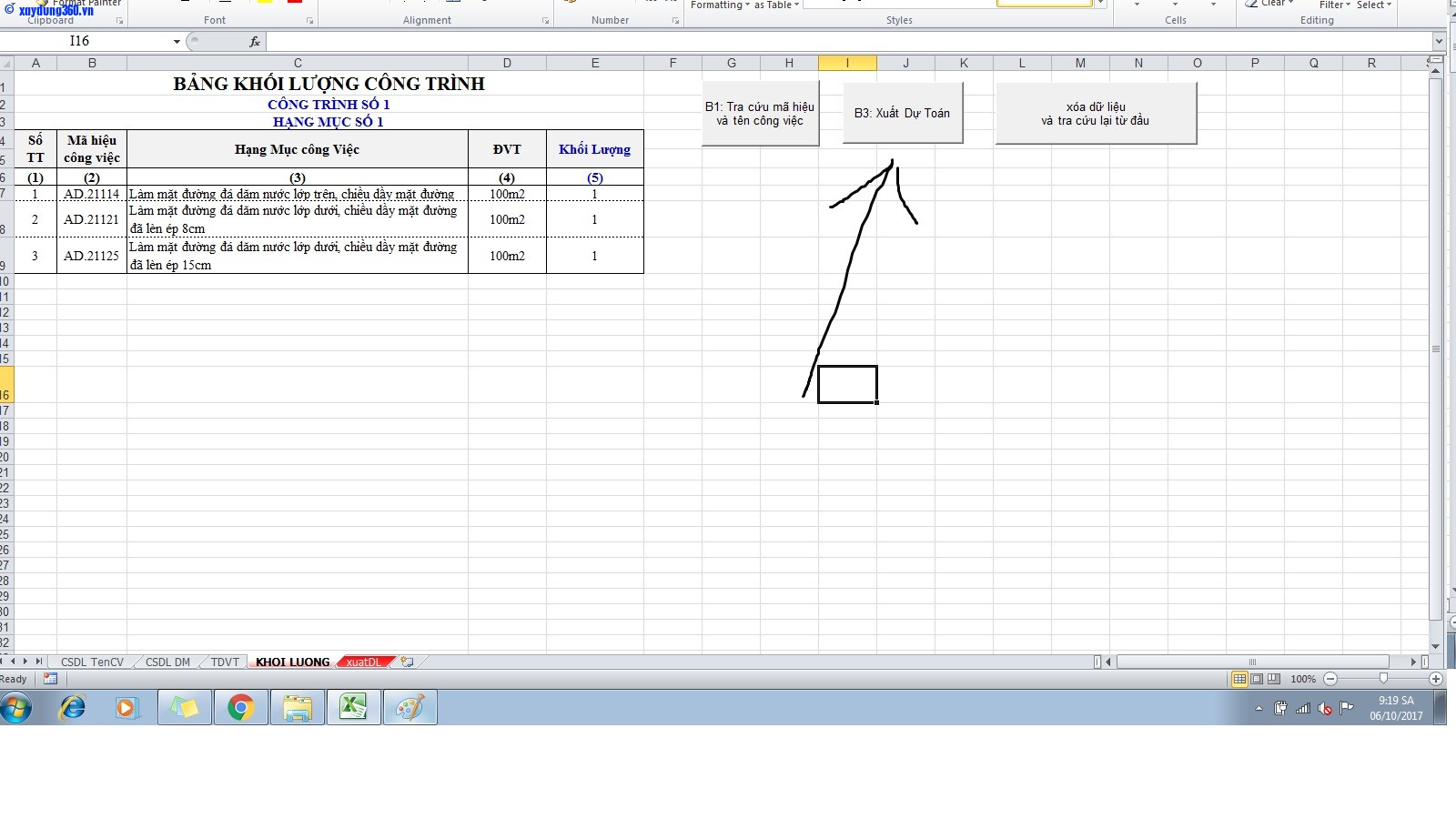
Task: Click the muted volume tray icon
Action: click(x=1325, y=708)
